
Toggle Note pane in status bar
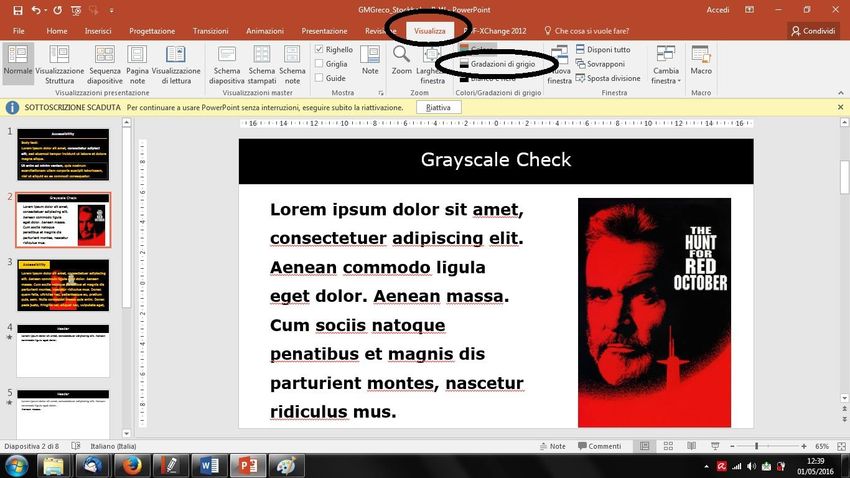[552, 446]
